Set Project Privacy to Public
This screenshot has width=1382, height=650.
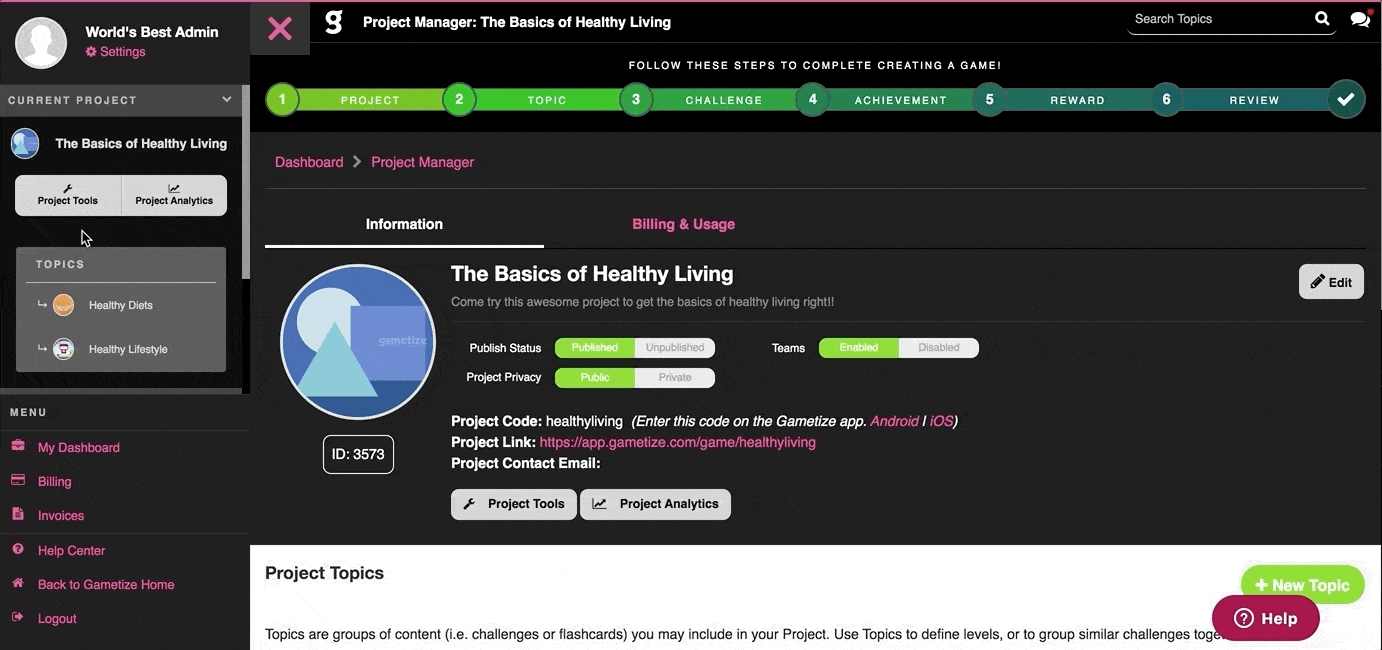[595, 378]
